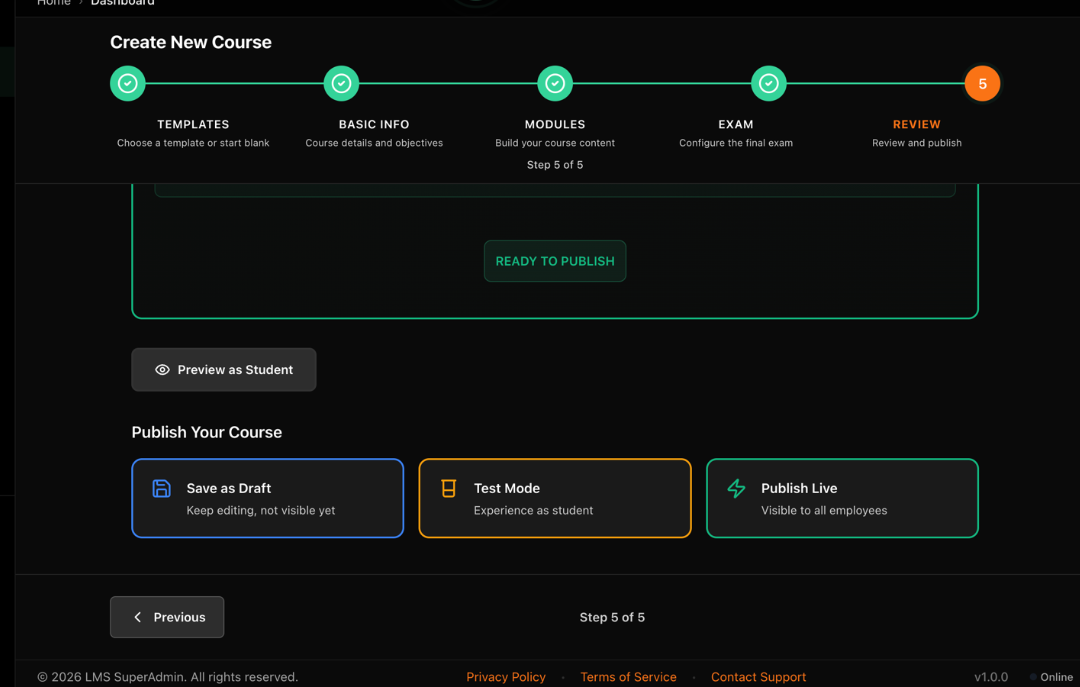Click the Exam step checkmark circle

769,84
